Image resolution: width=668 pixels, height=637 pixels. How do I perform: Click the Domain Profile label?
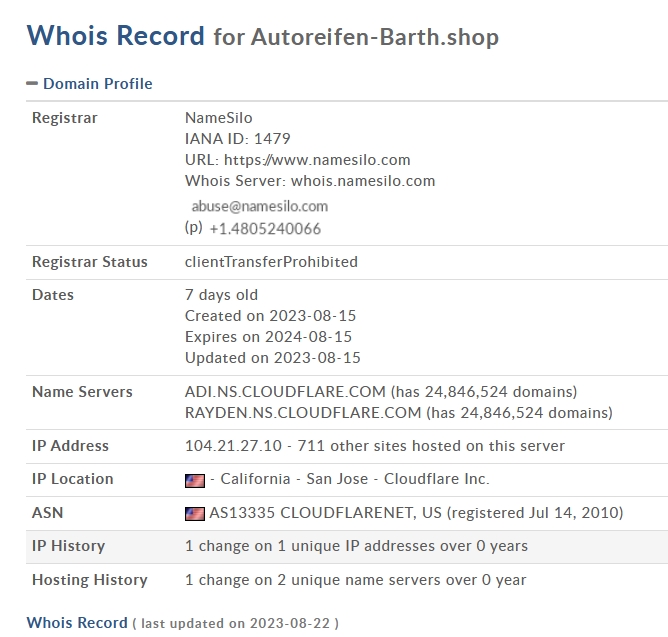98,84
